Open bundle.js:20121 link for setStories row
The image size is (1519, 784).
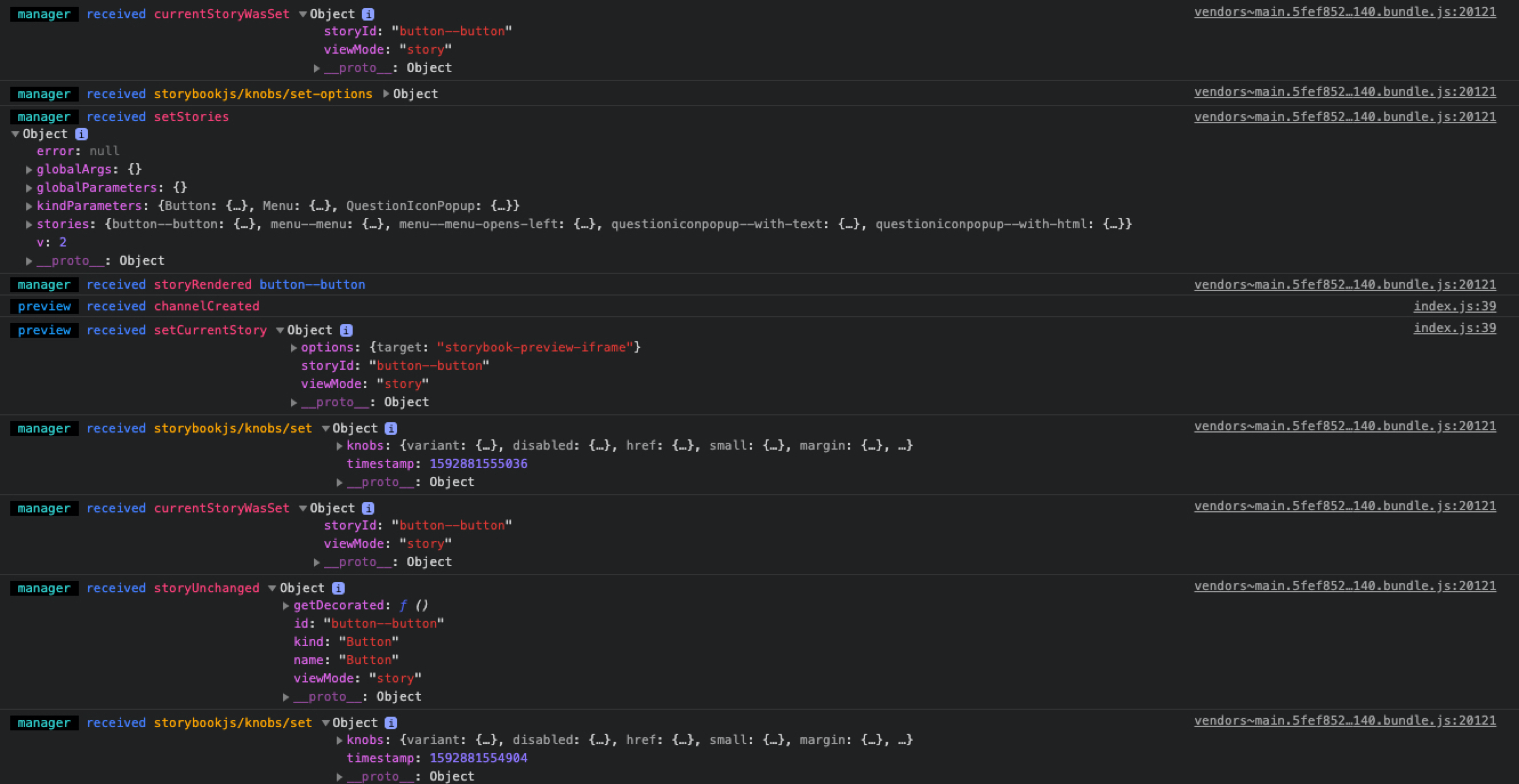coord(1344,117)
